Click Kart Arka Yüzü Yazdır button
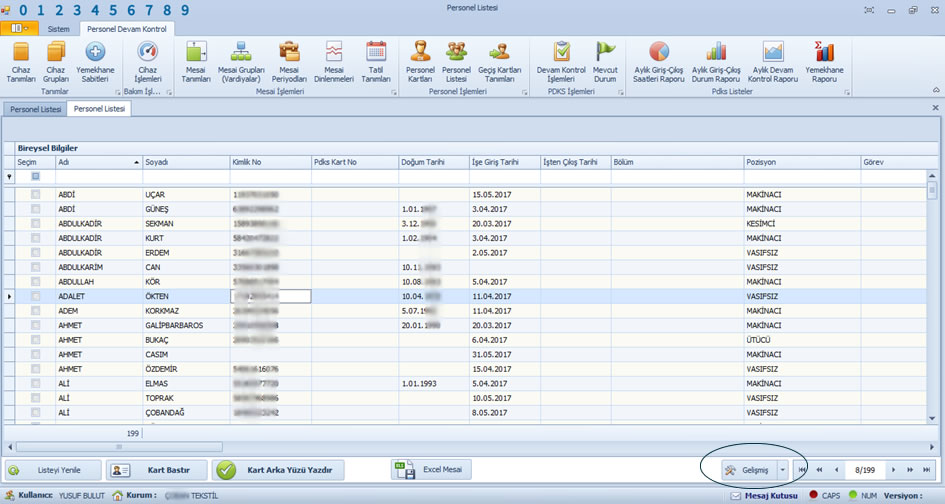Screen dimensions: 945x504 280,470
